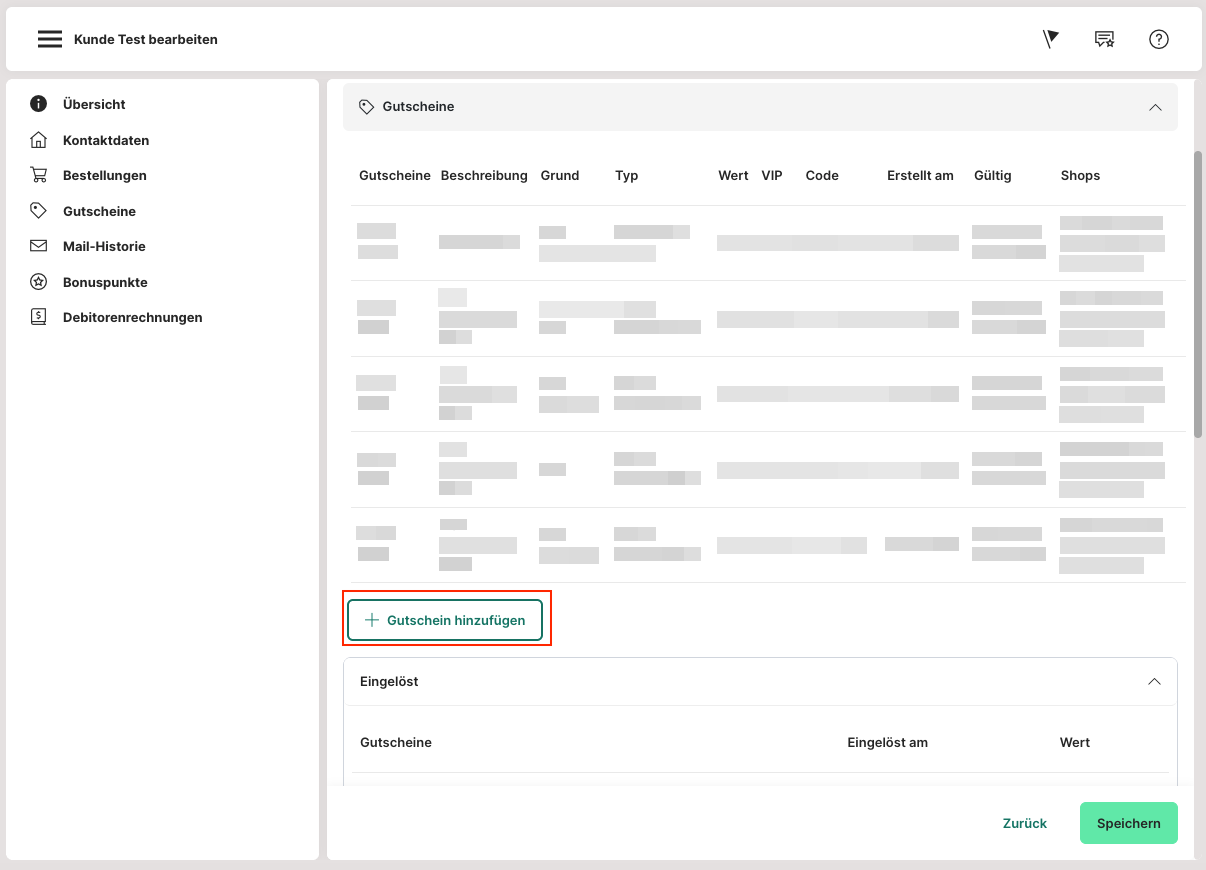The image size is (1206, 870).
Task: Click the Kontaktdaten house icon
Action: [x=39, y=140]
